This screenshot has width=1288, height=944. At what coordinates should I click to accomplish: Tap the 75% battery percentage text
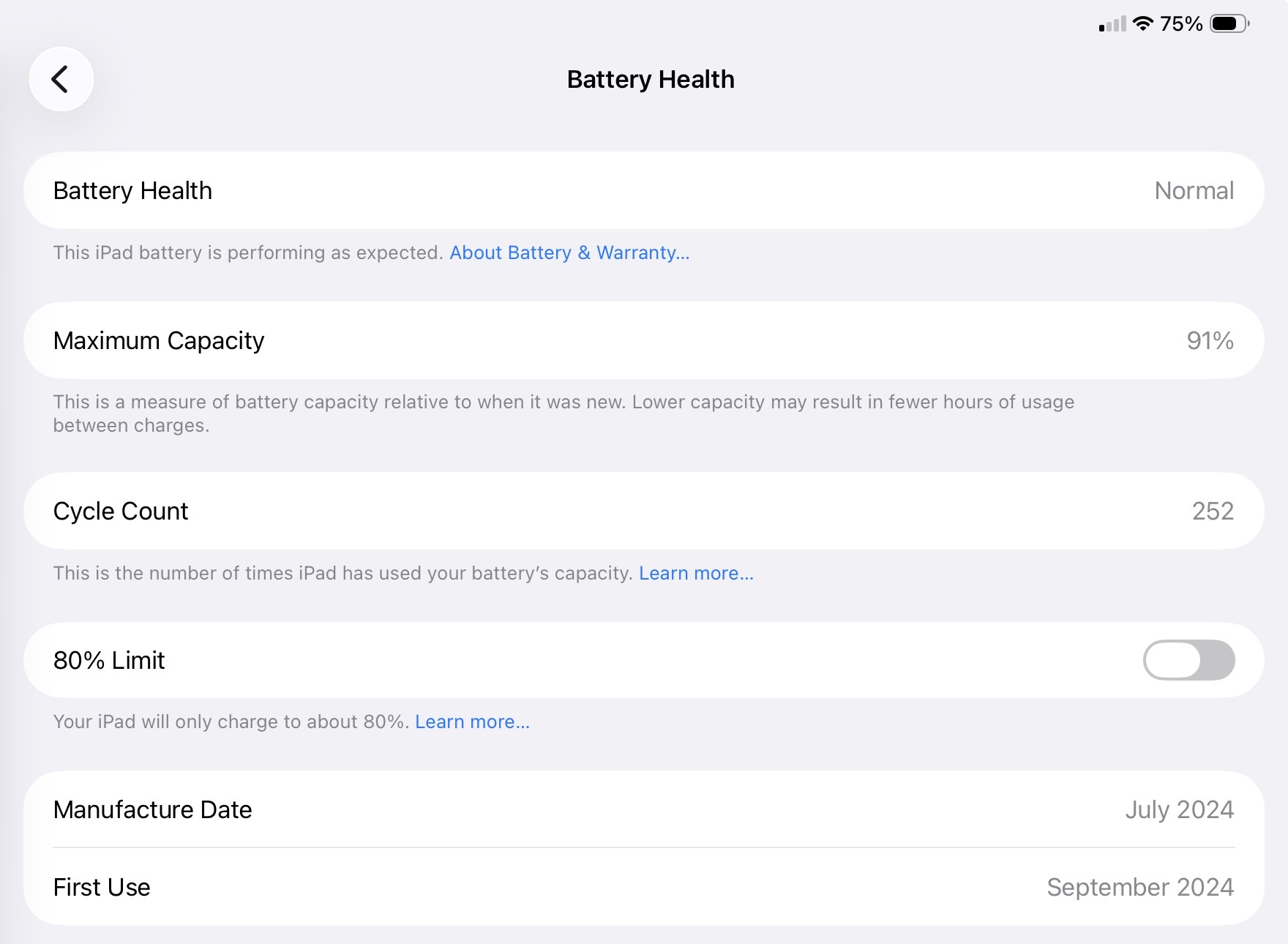pyautogui.click(x=1181, y=24)
